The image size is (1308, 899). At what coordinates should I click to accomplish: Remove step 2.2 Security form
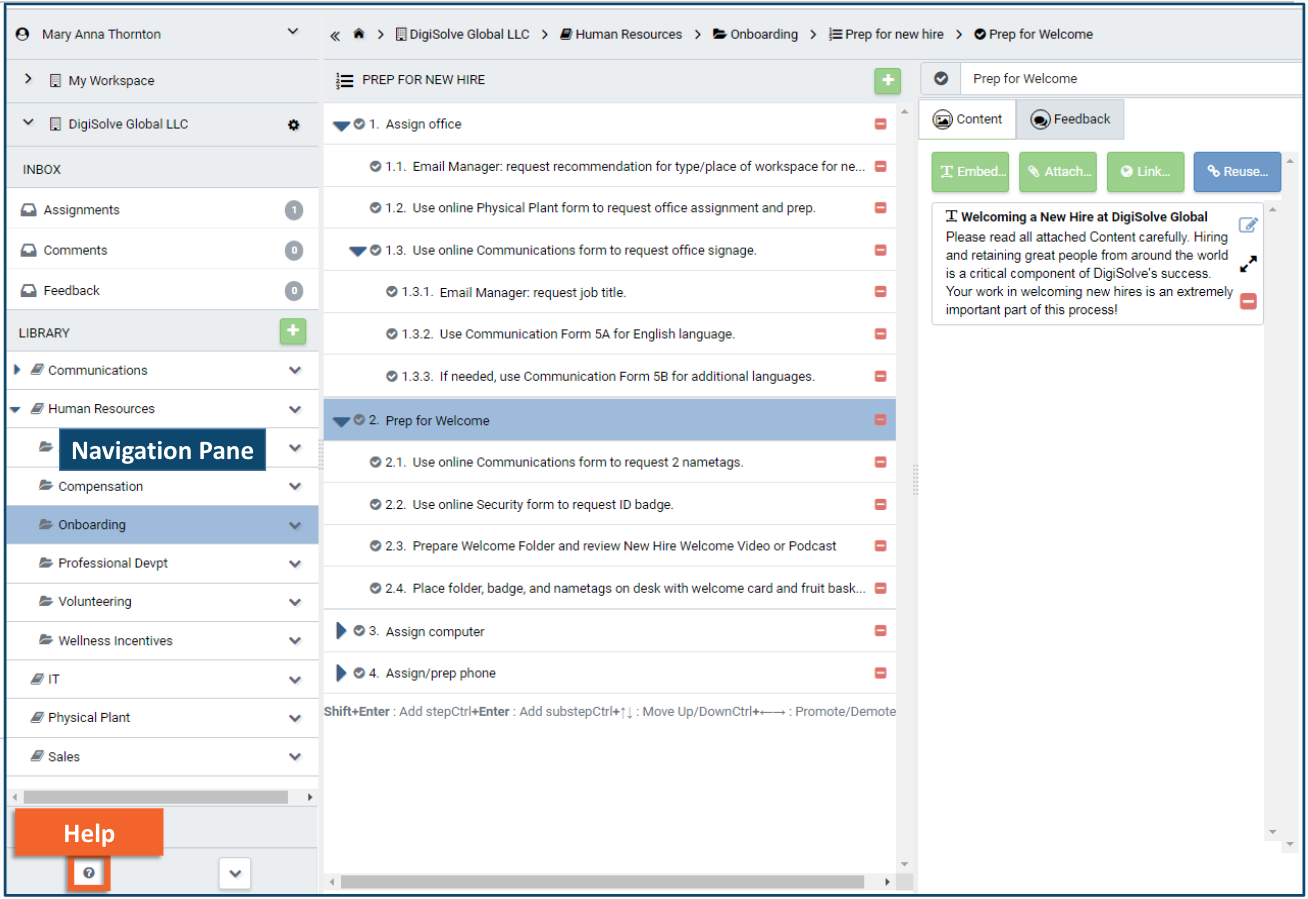tap(880, 504)
